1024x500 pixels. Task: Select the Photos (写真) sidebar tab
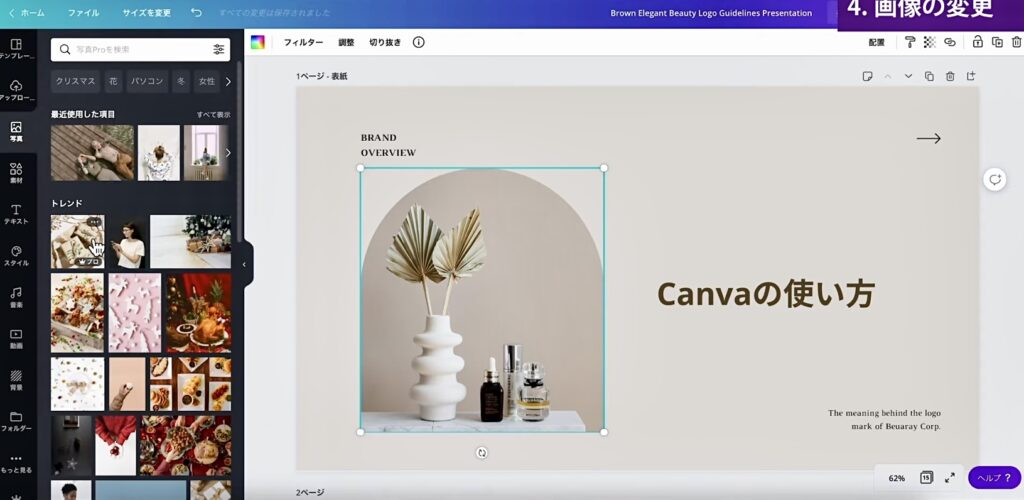16,132
